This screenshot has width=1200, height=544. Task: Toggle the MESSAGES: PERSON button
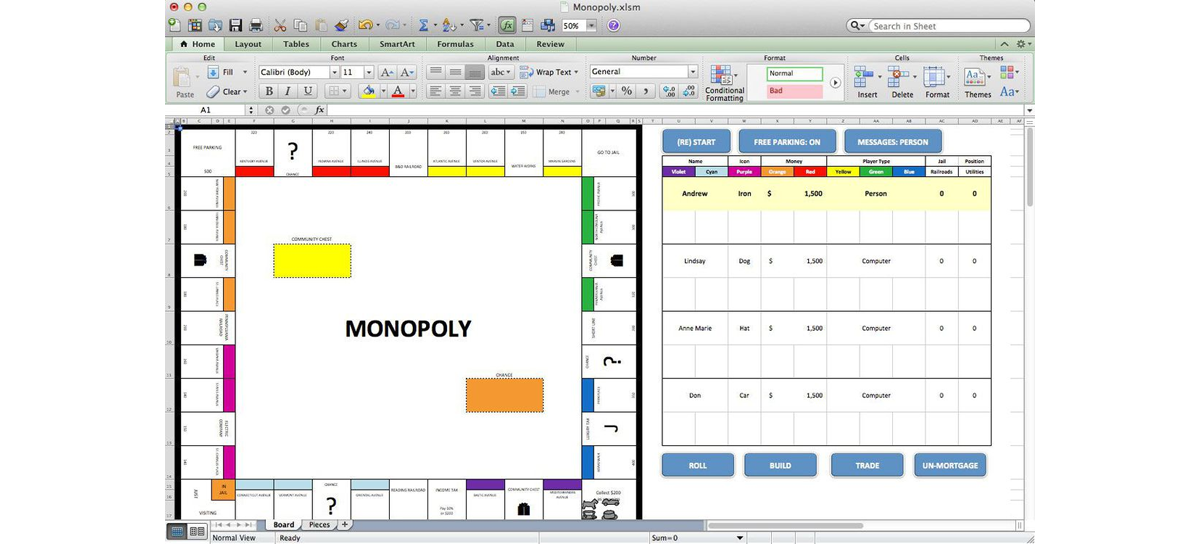tap(893, 142)
